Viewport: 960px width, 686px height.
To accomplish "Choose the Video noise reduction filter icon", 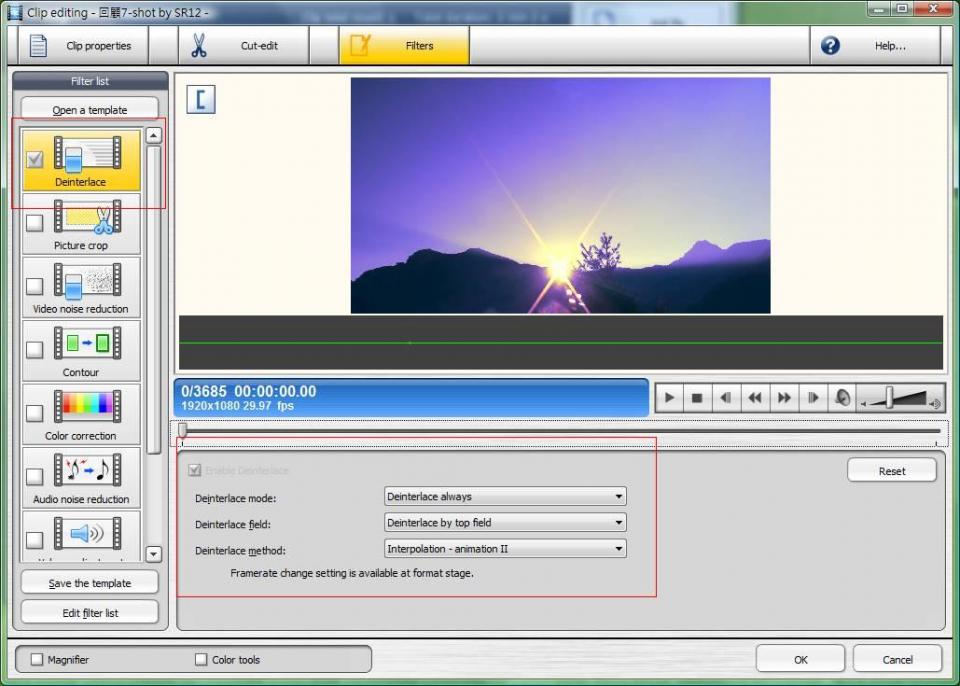I will coord(87,281).
